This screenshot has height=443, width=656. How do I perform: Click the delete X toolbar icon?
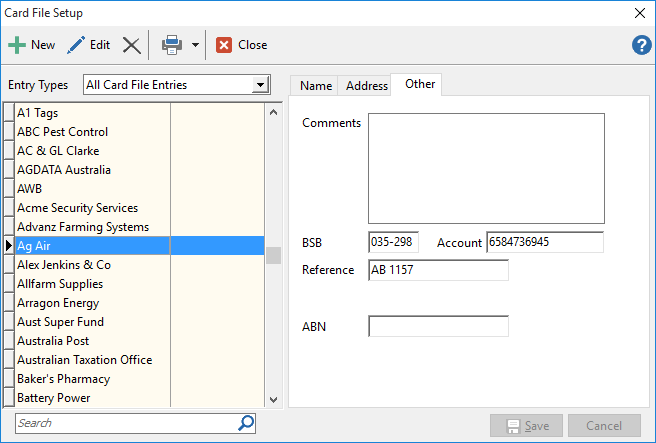pyautogui.click(x=131, y=45)
